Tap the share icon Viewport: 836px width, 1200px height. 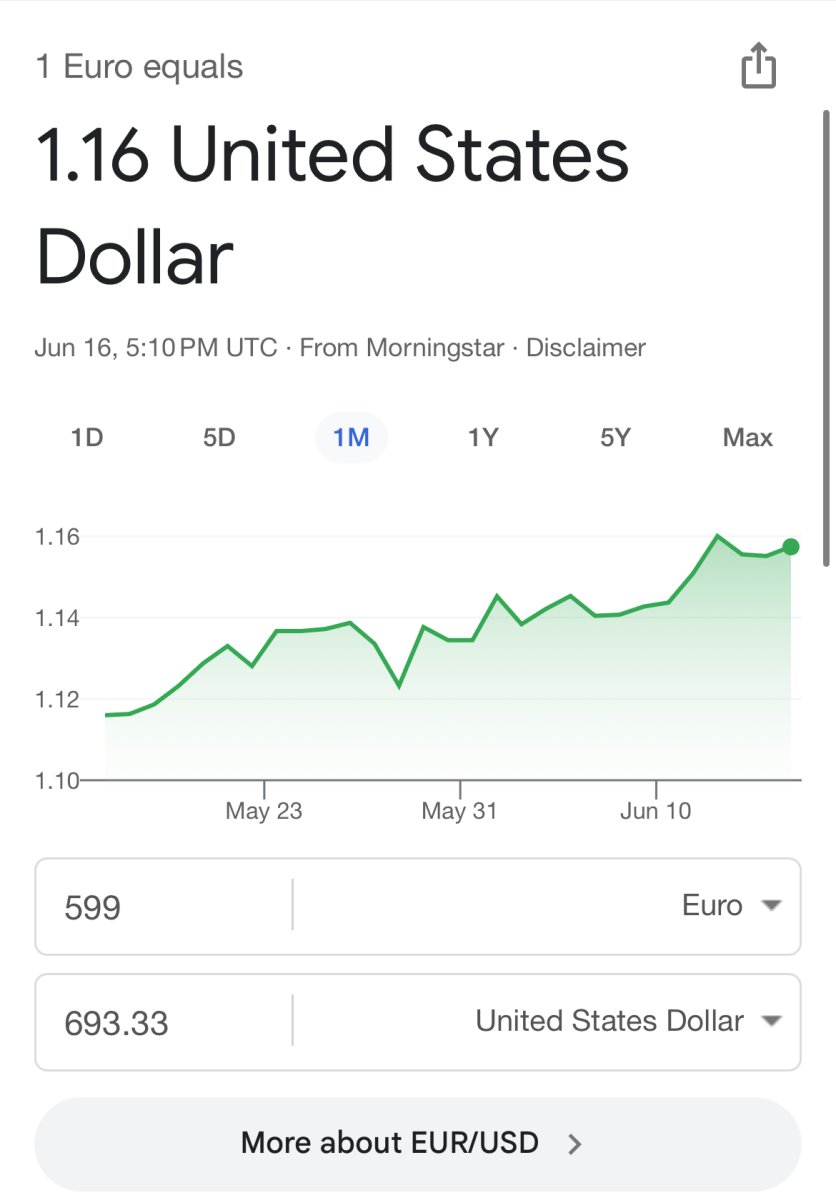click(x=758, y=66)
